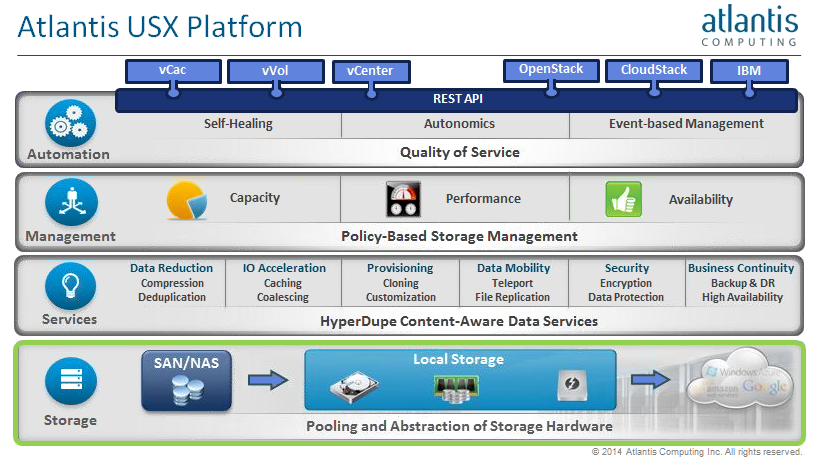Click the Capacity label
Viewport: 817px width, 461px height.
(x=255, y=198)
